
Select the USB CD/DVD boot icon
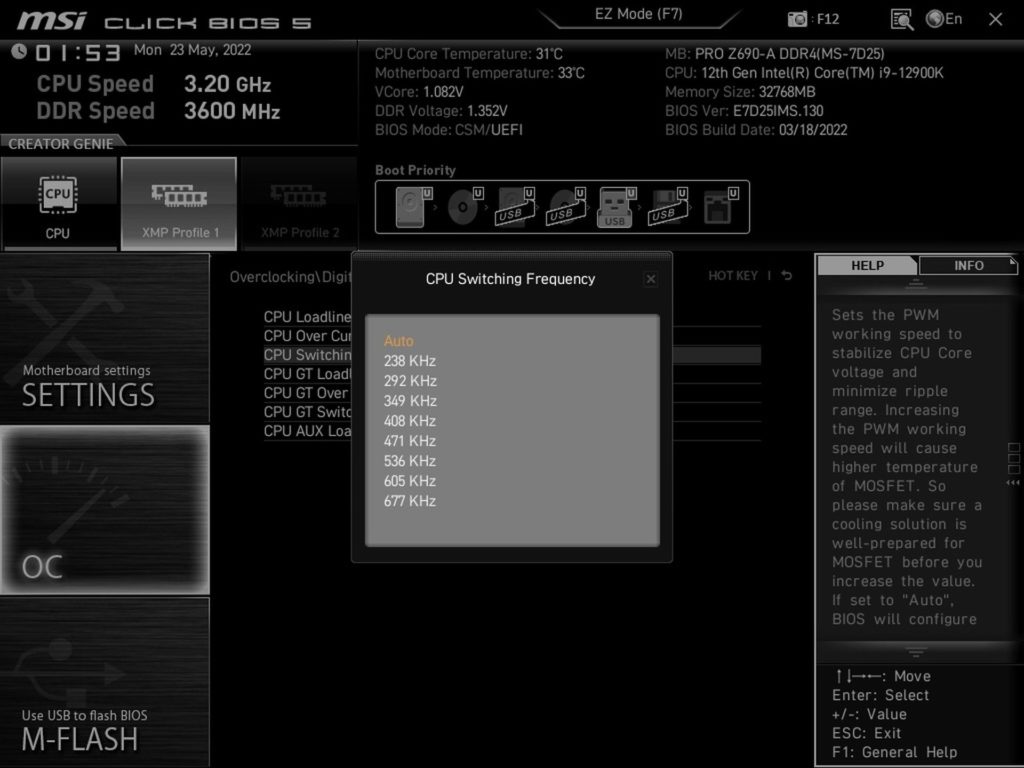(566, 207)
